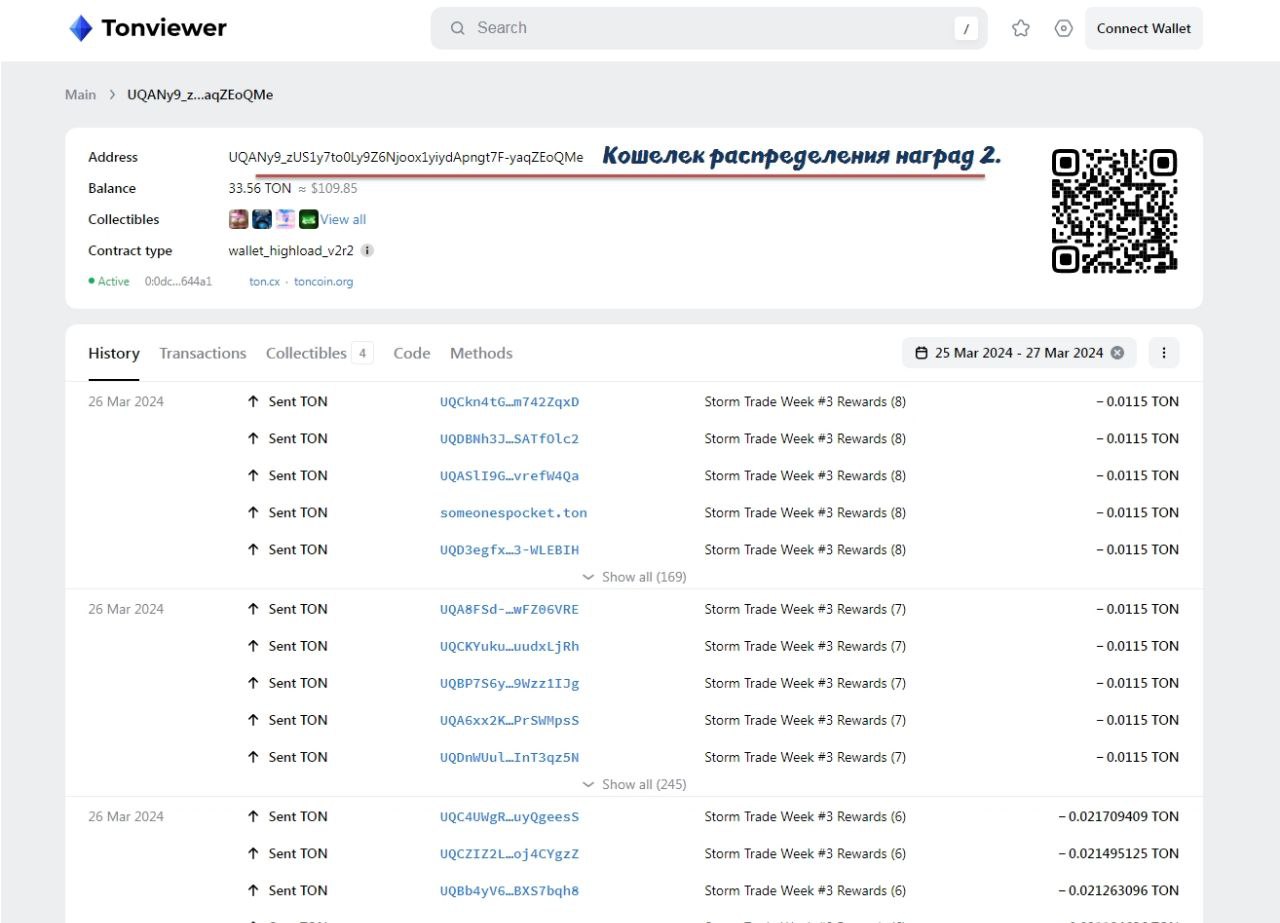The image size is (1280, 923).
Task: Open the fourth green collectible thumbnail
Action: coord(309,219)
